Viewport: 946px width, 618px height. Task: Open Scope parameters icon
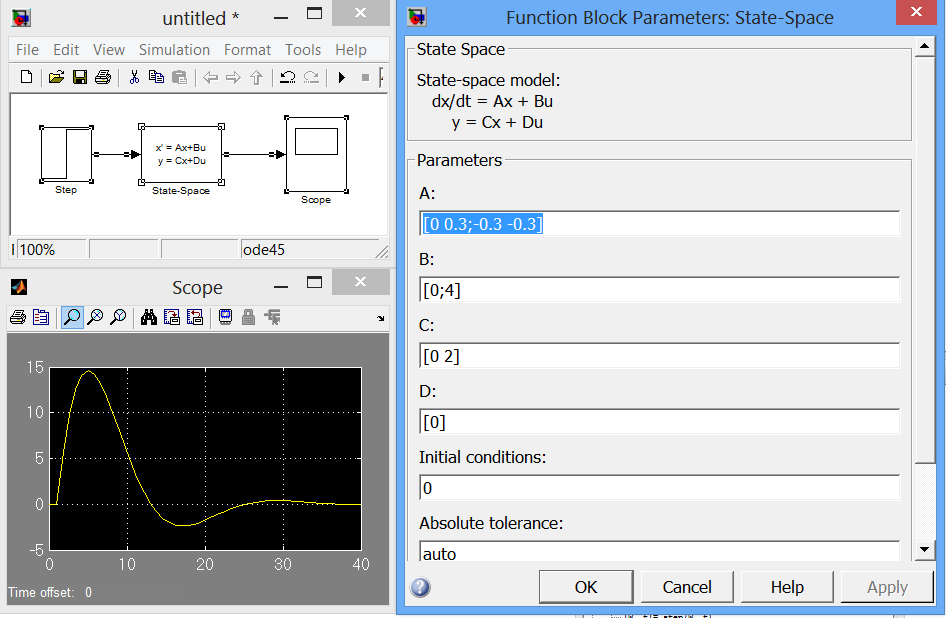click(41, 317)
